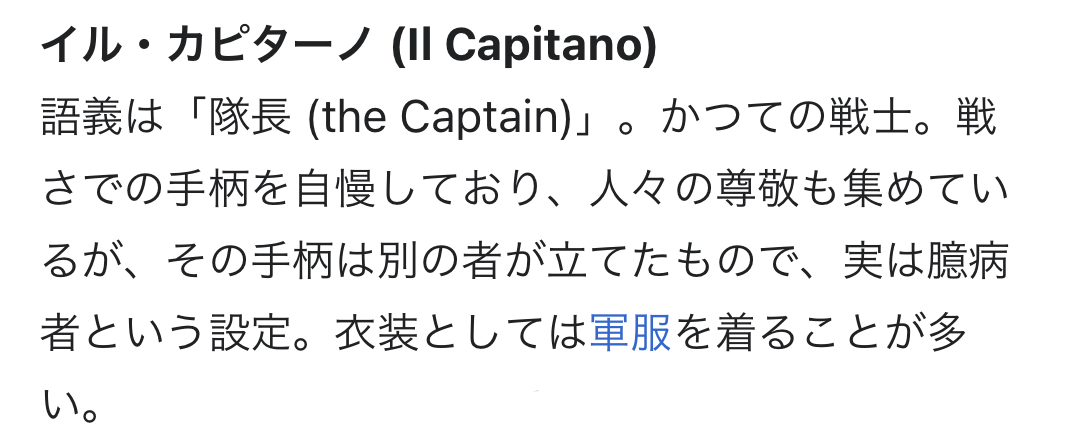Click the word 尊敬 in the paragraph
1071x433 pixels.
754,189
